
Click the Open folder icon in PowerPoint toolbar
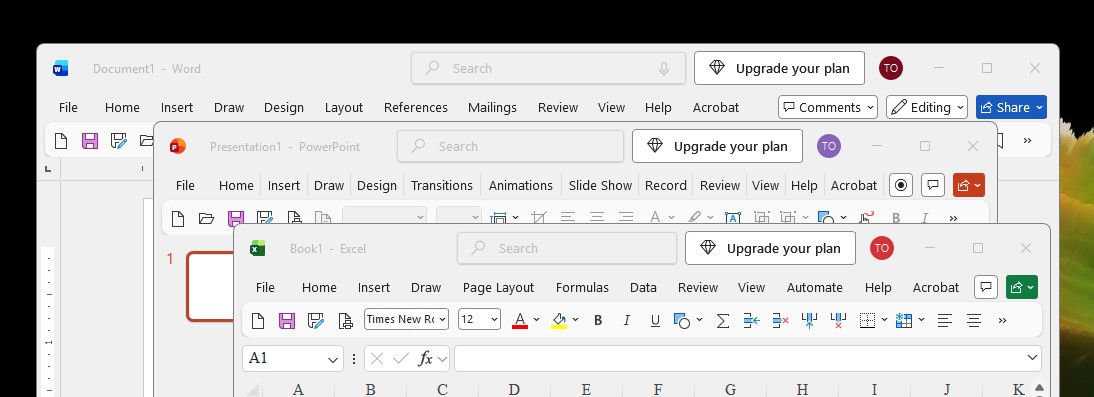pos(207,218)
